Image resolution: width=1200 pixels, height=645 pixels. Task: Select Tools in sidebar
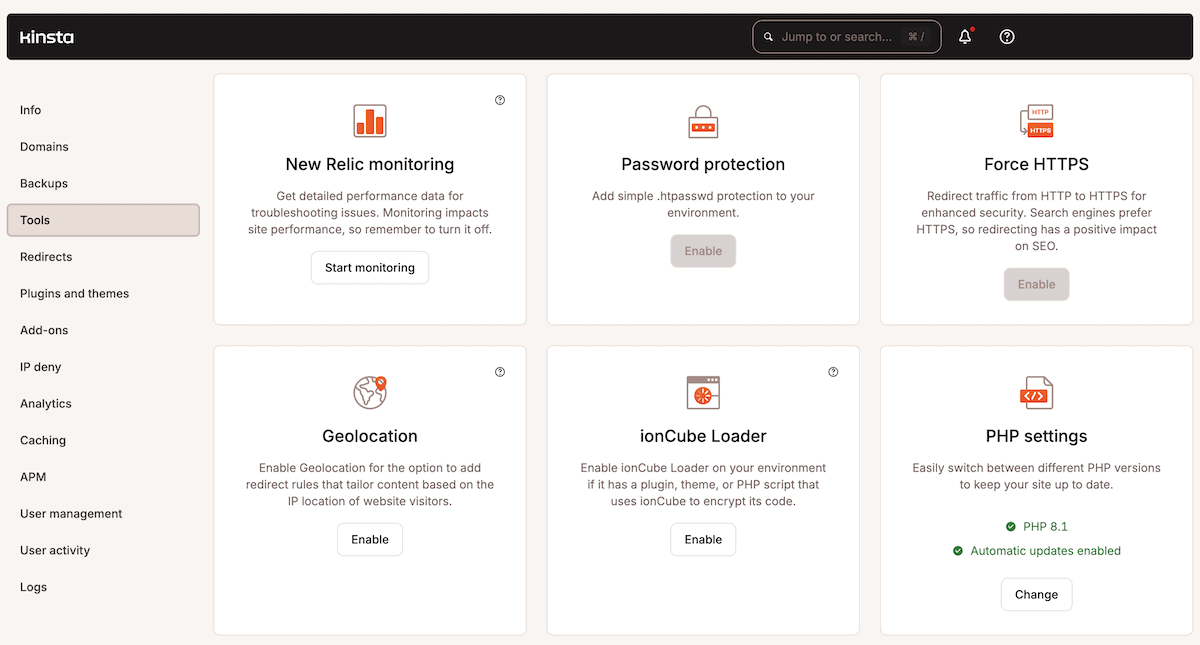click(x=103, y=220)
